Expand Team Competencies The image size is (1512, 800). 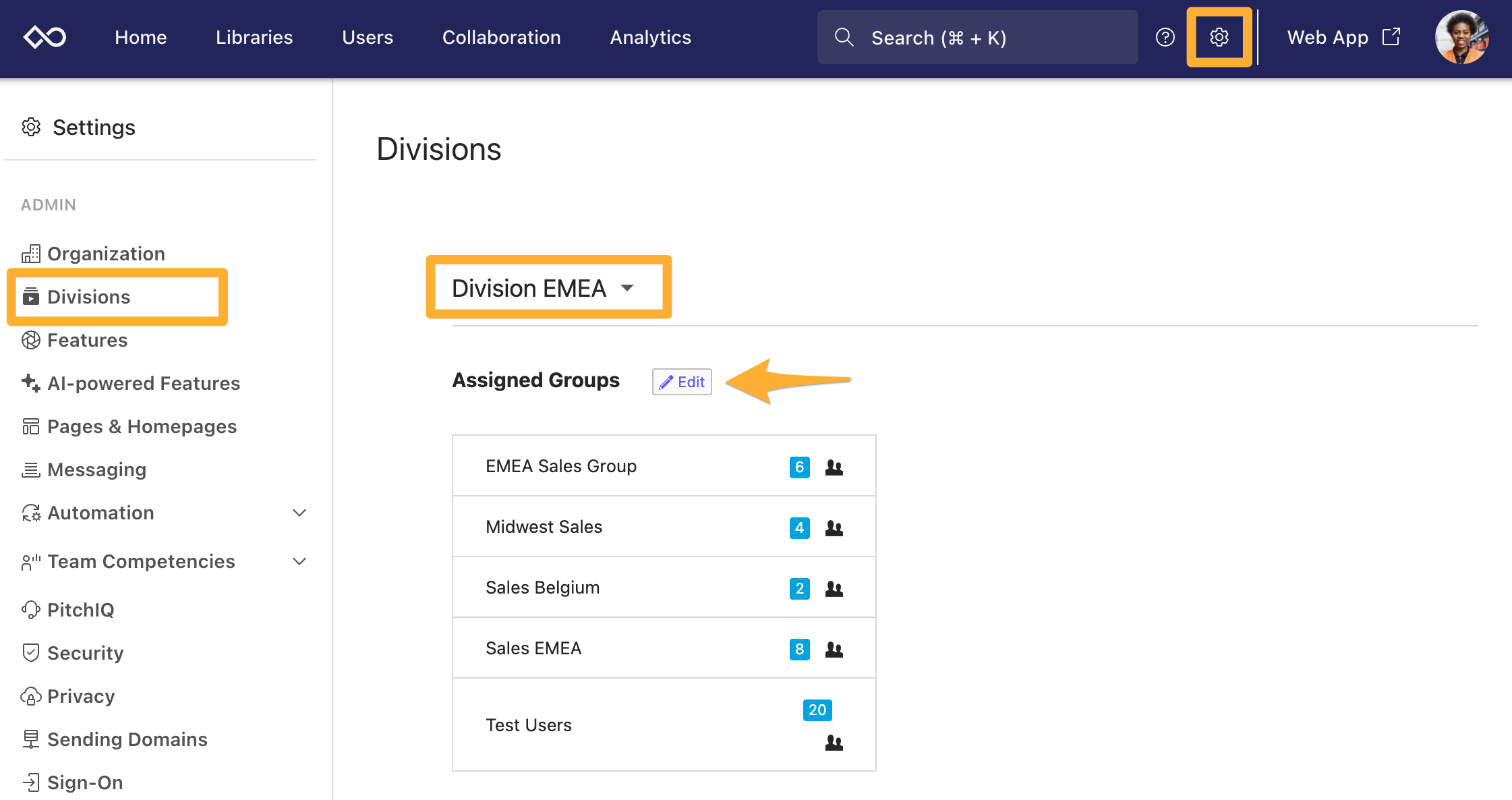point(299,561)
